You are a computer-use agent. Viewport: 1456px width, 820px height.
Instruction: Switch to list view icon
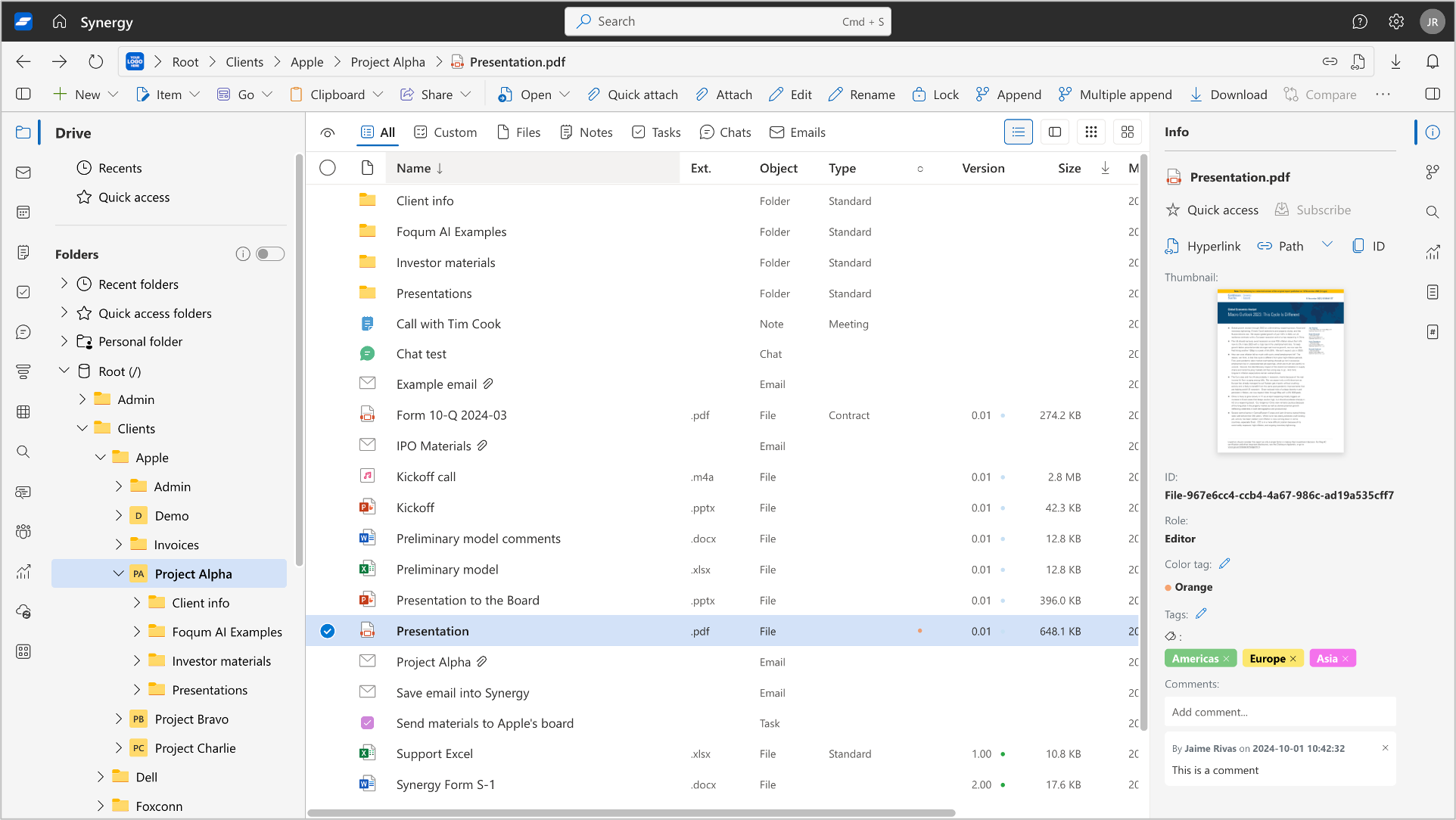1019,132
